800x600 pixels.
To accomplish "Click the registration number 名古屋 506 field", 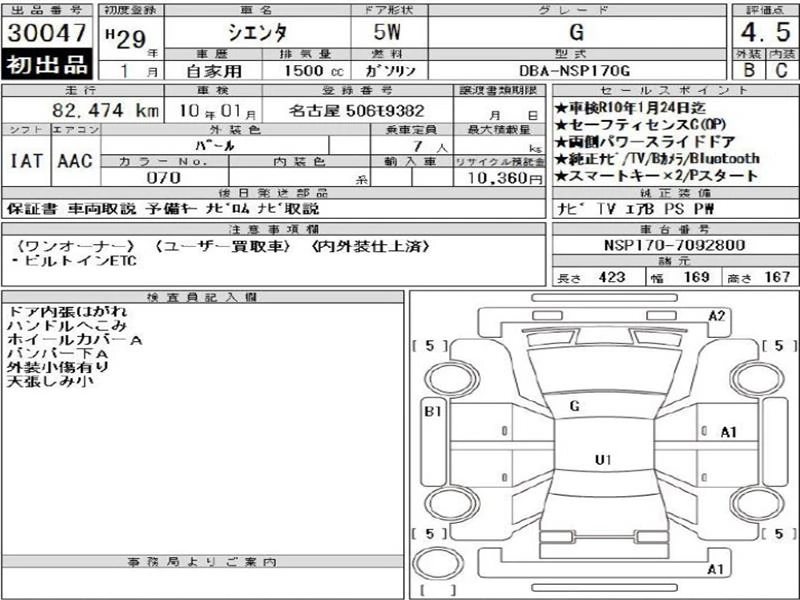I will coord(341,111).
